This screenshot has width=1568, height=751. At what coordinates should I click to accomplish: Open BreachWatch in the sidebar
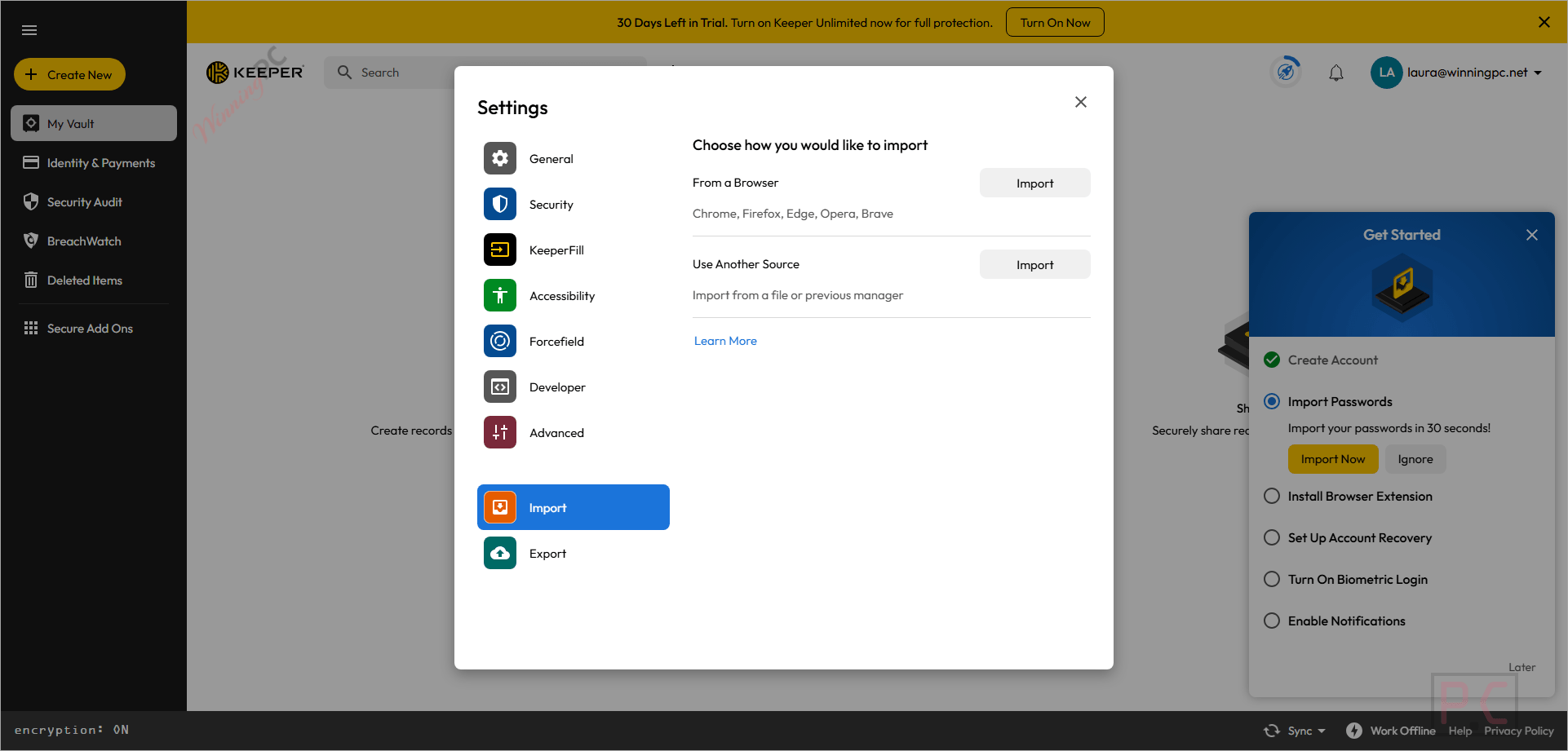[94, 241]
